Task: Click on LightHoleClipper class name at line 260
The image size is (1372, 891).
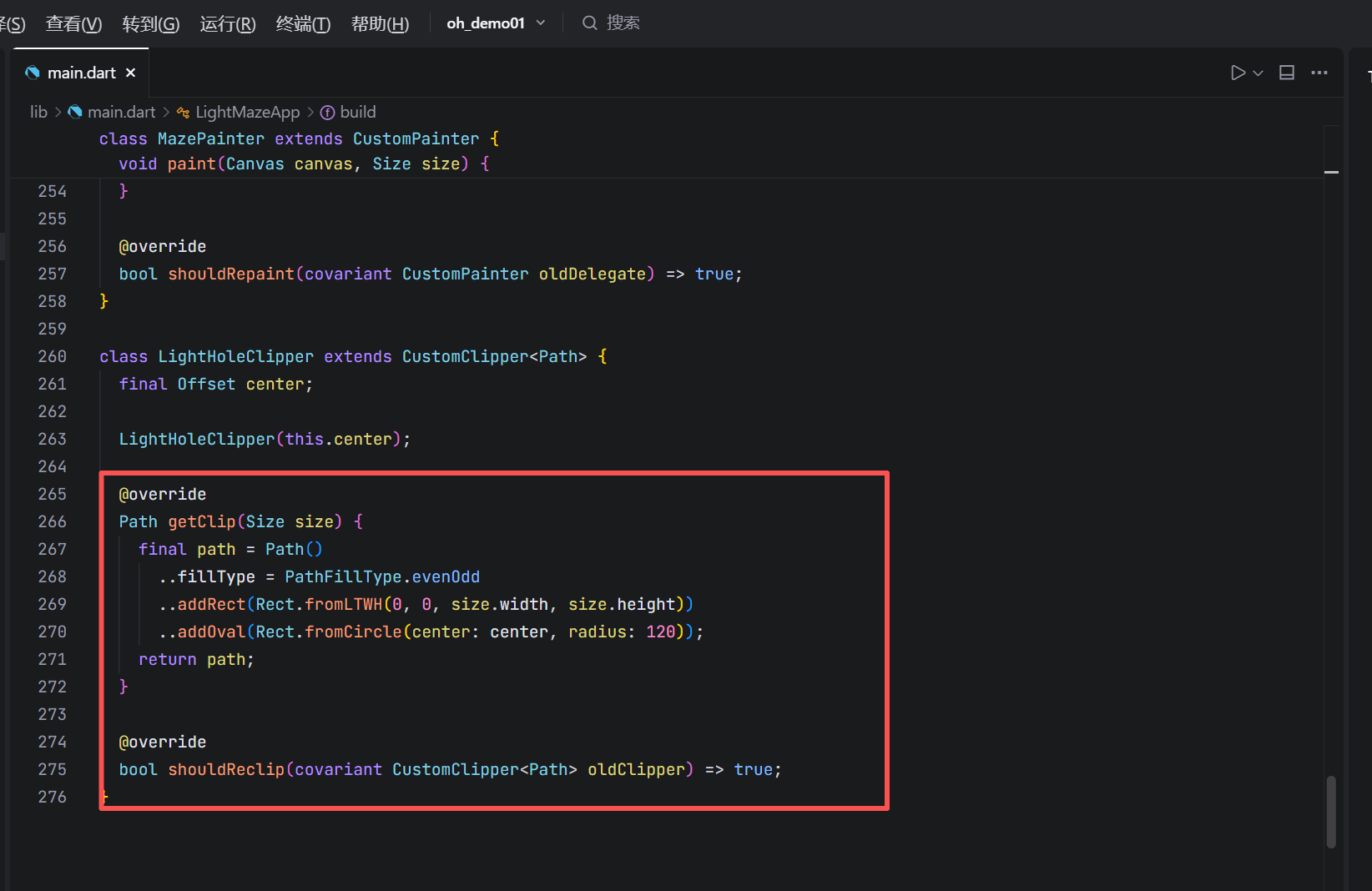Action: (236, 356)
